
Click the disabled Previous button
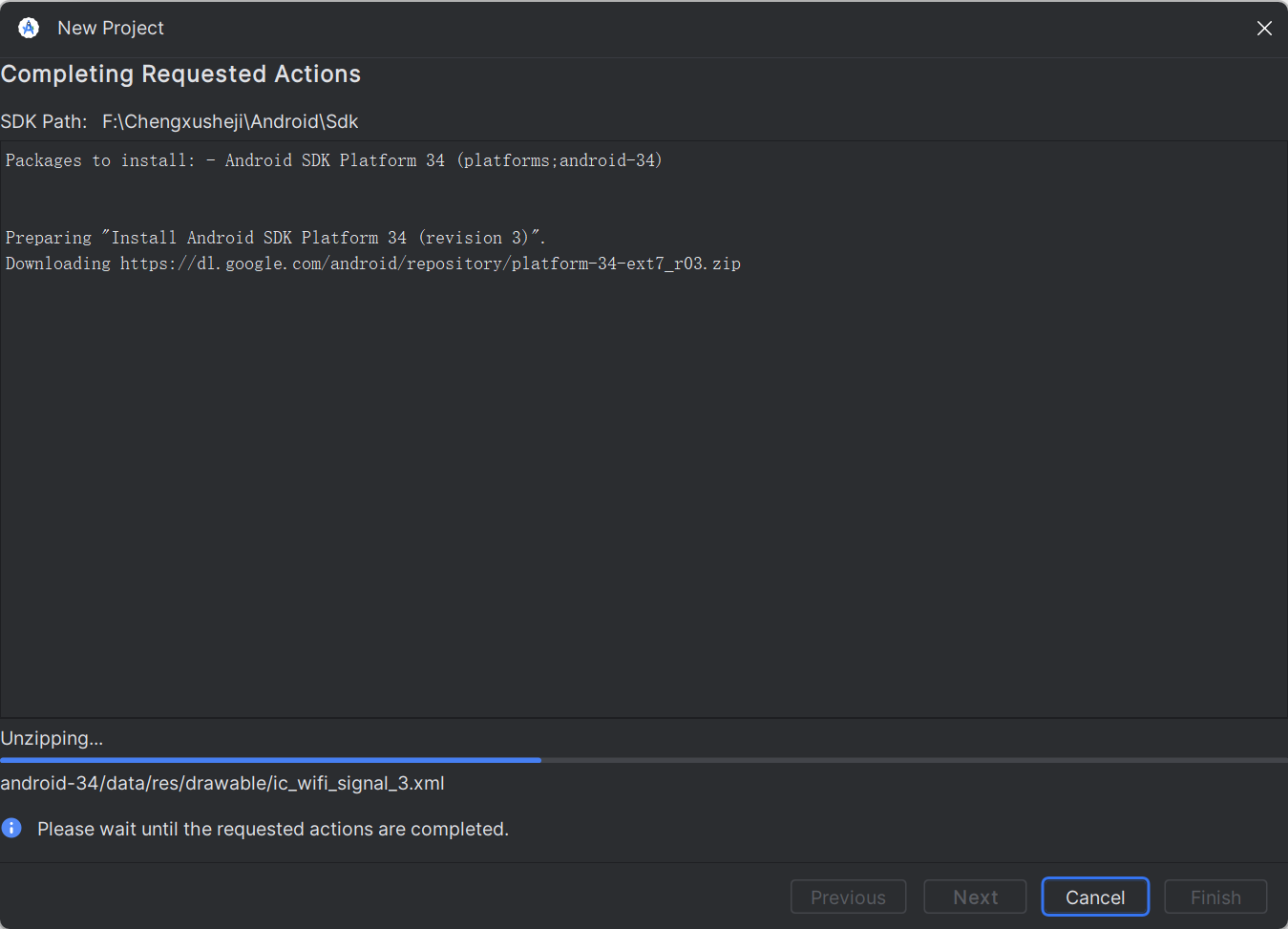point(848,897)
